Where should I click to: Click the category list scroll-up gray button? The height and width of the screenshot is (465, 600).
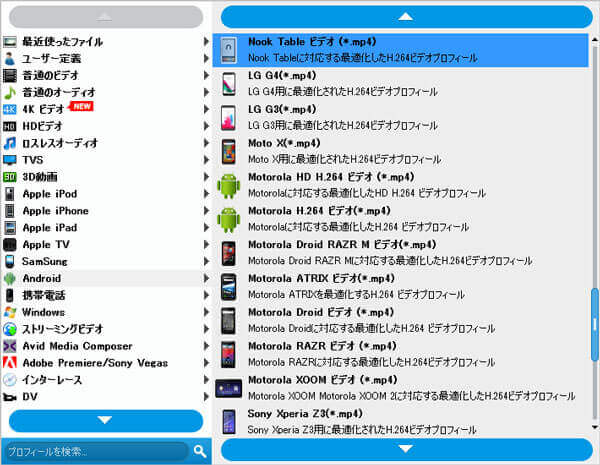106,17
